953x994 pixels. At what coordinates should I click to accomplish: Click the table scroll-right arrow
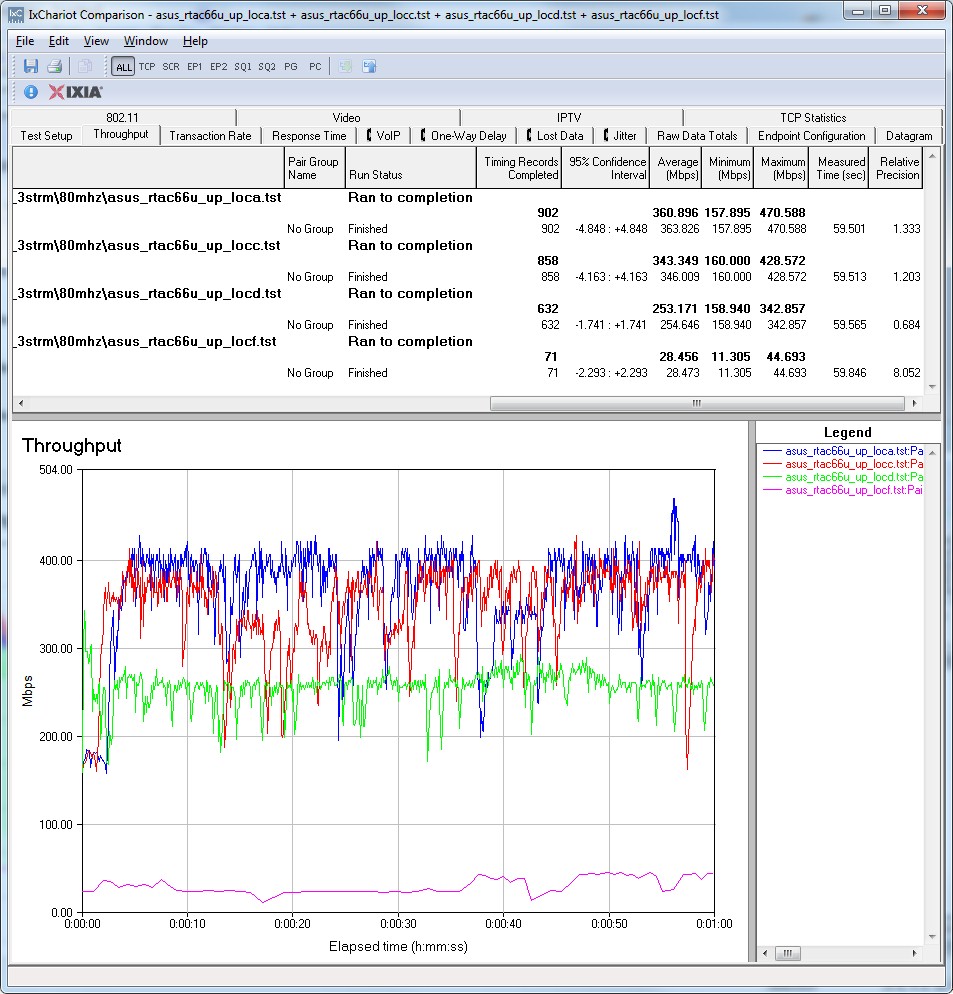click(x=914, y=403)
